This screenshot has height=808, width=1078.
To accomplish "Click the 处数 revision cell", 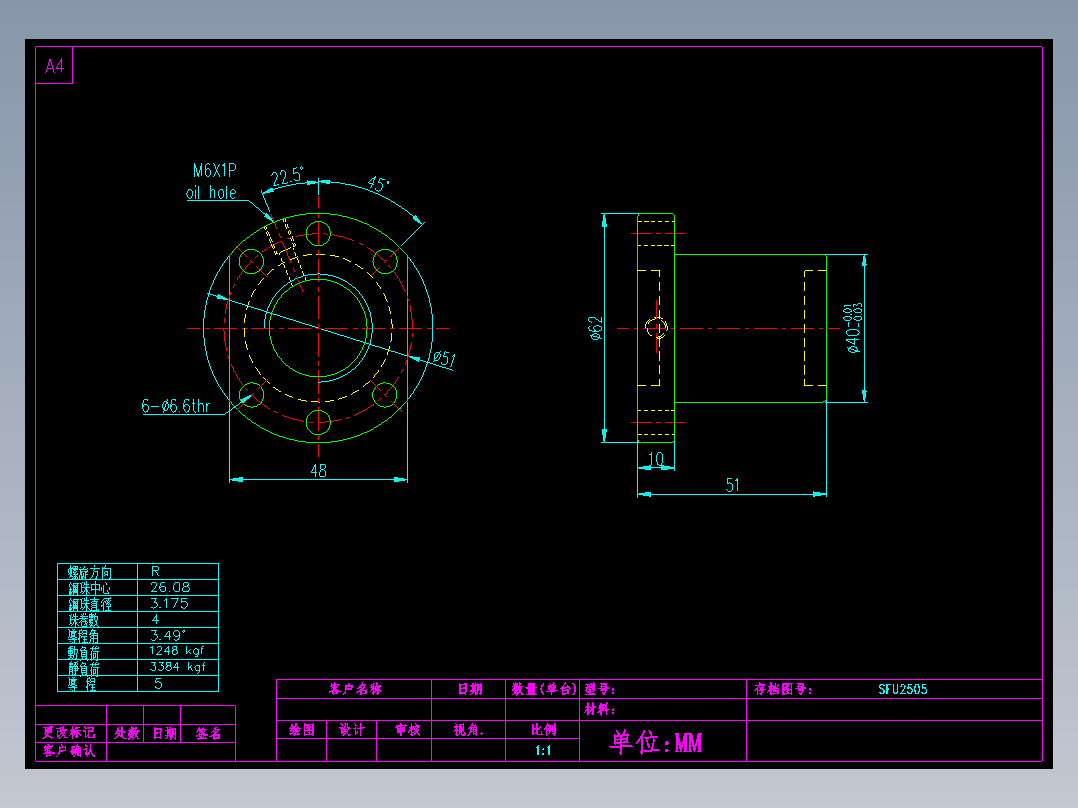I will (127, 733).
